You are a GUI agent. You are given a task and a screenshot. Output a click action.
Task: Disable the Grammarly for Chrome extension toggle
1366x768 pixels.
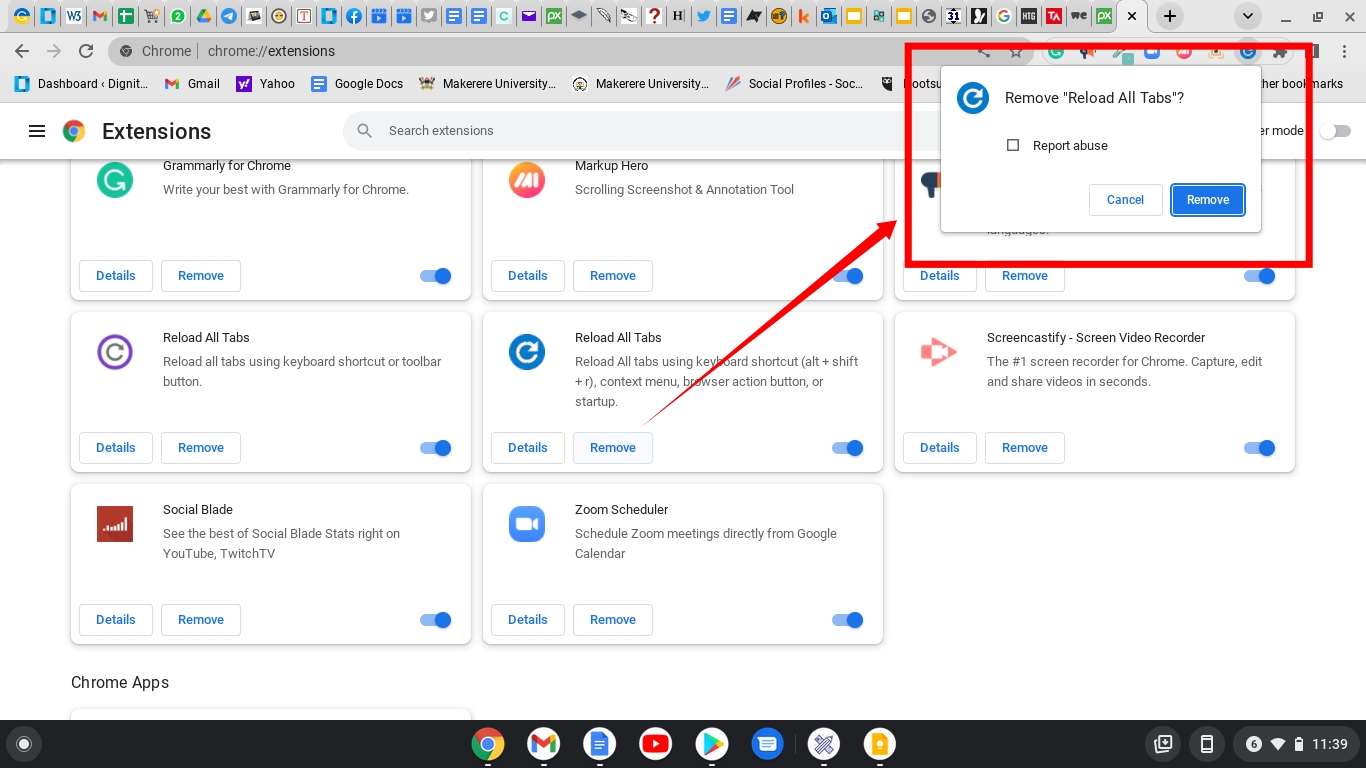(x=436, y=276)
